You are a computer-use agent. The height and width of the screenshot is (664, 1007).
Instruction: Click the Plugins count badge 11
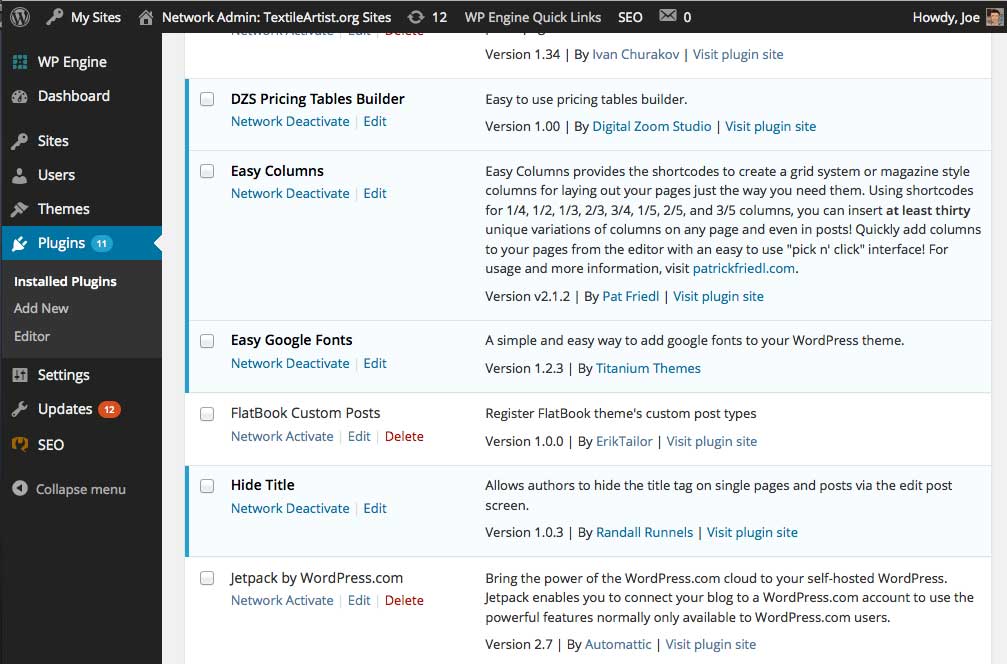pyautogui.click(x=101, y=243)
